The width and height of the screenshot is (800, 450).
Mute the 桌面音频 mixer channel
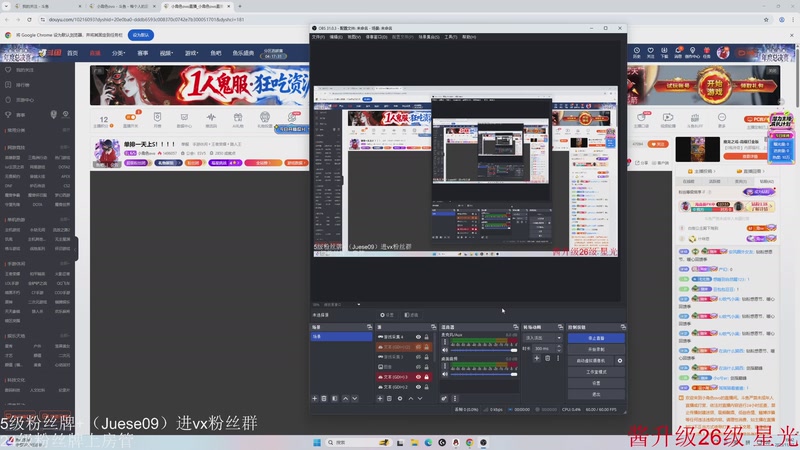pos(445,374)
